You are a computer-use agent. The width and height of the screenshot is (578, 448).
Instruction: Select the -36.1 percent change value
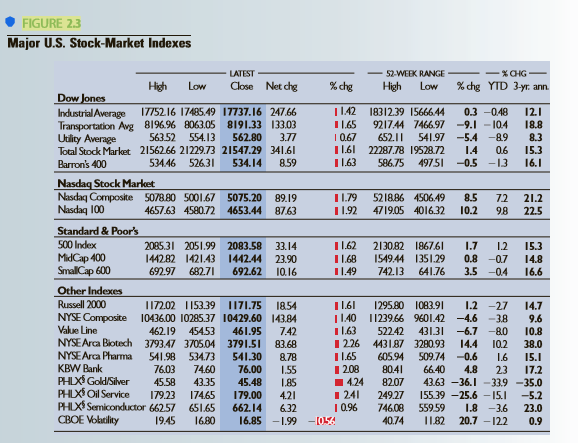(x=464, y=382)
